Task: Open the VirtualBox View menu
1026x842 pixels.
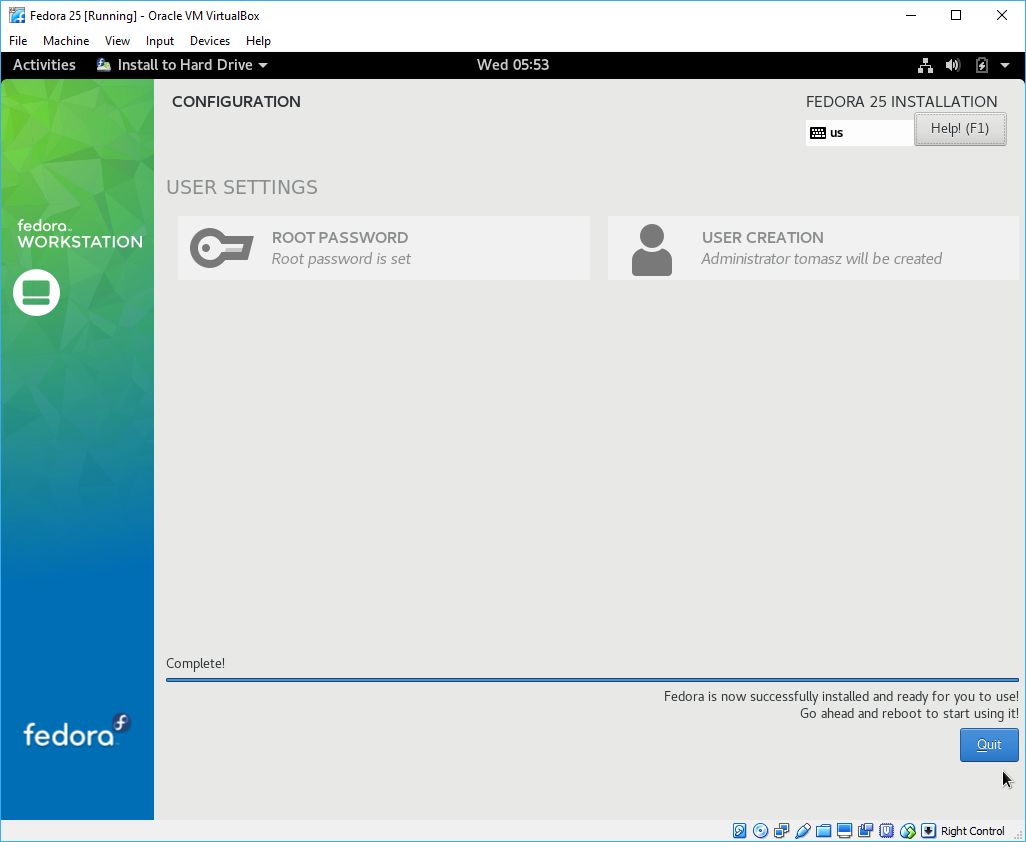Action: 117,41
